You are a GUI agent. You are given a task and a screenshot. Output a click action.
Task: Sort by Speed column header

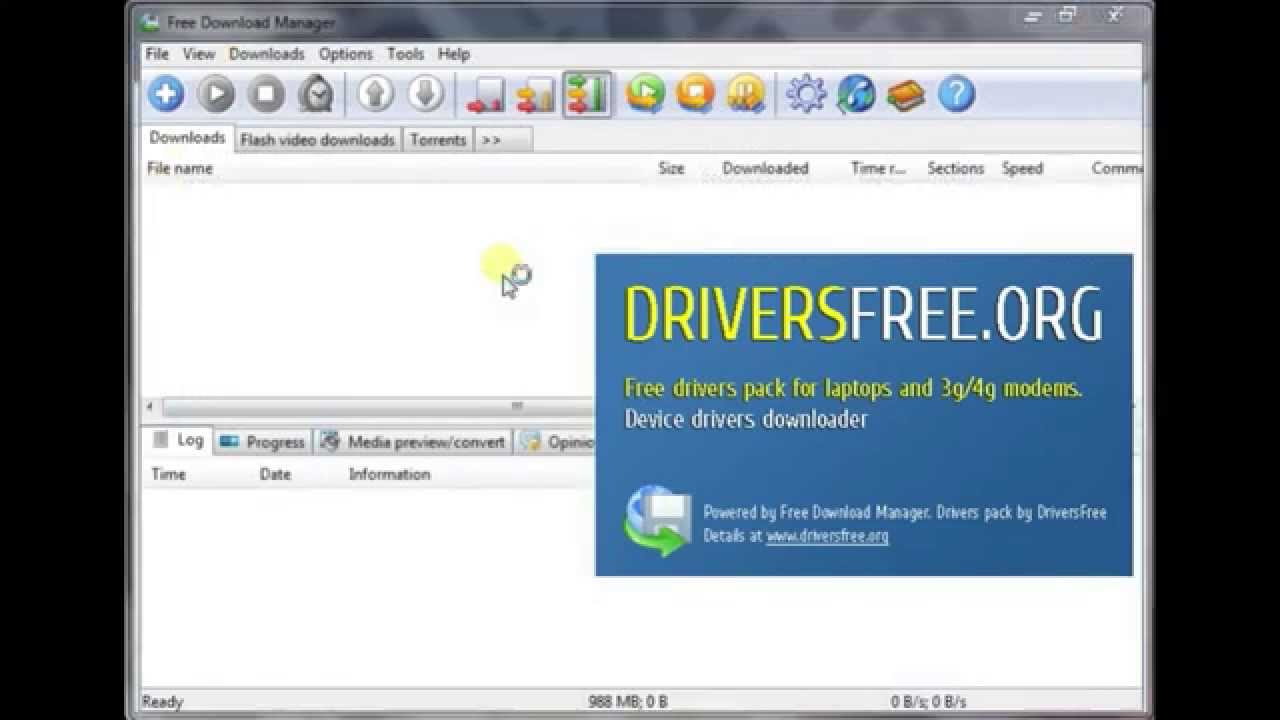(1022, 168)
